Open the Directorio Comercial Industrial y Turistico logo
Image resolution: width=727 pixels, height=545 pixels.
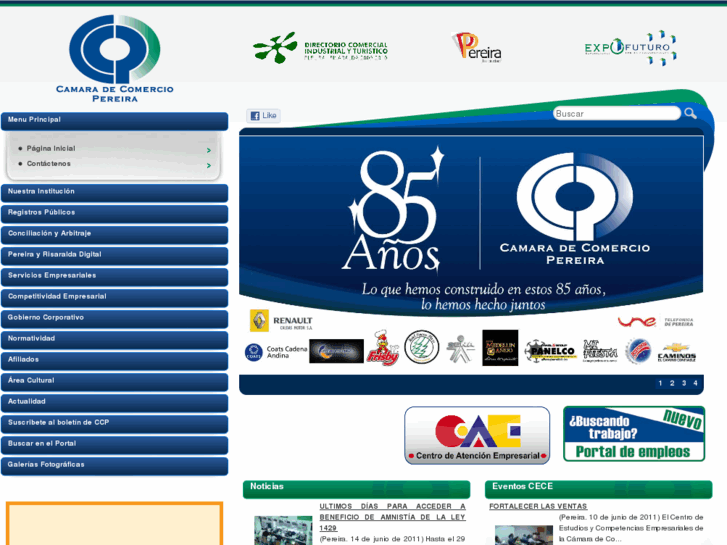pyautogui.click(x=320, y=48)
